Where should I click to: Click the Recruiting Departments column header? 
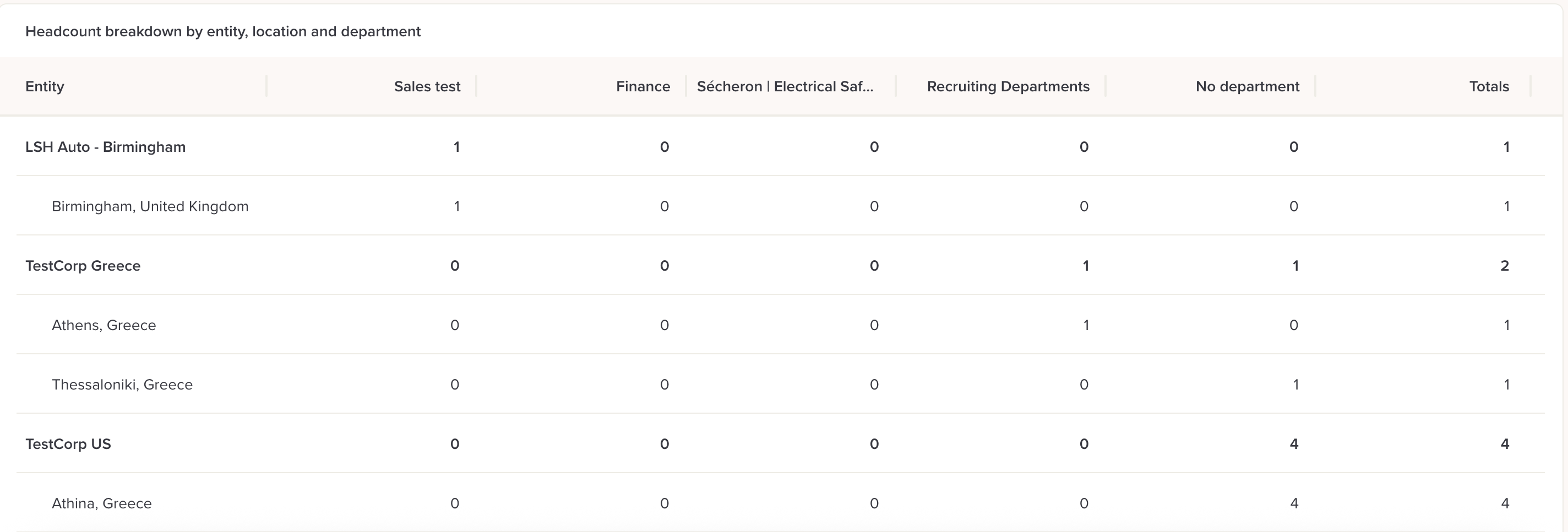click(x=1008, y=86)
